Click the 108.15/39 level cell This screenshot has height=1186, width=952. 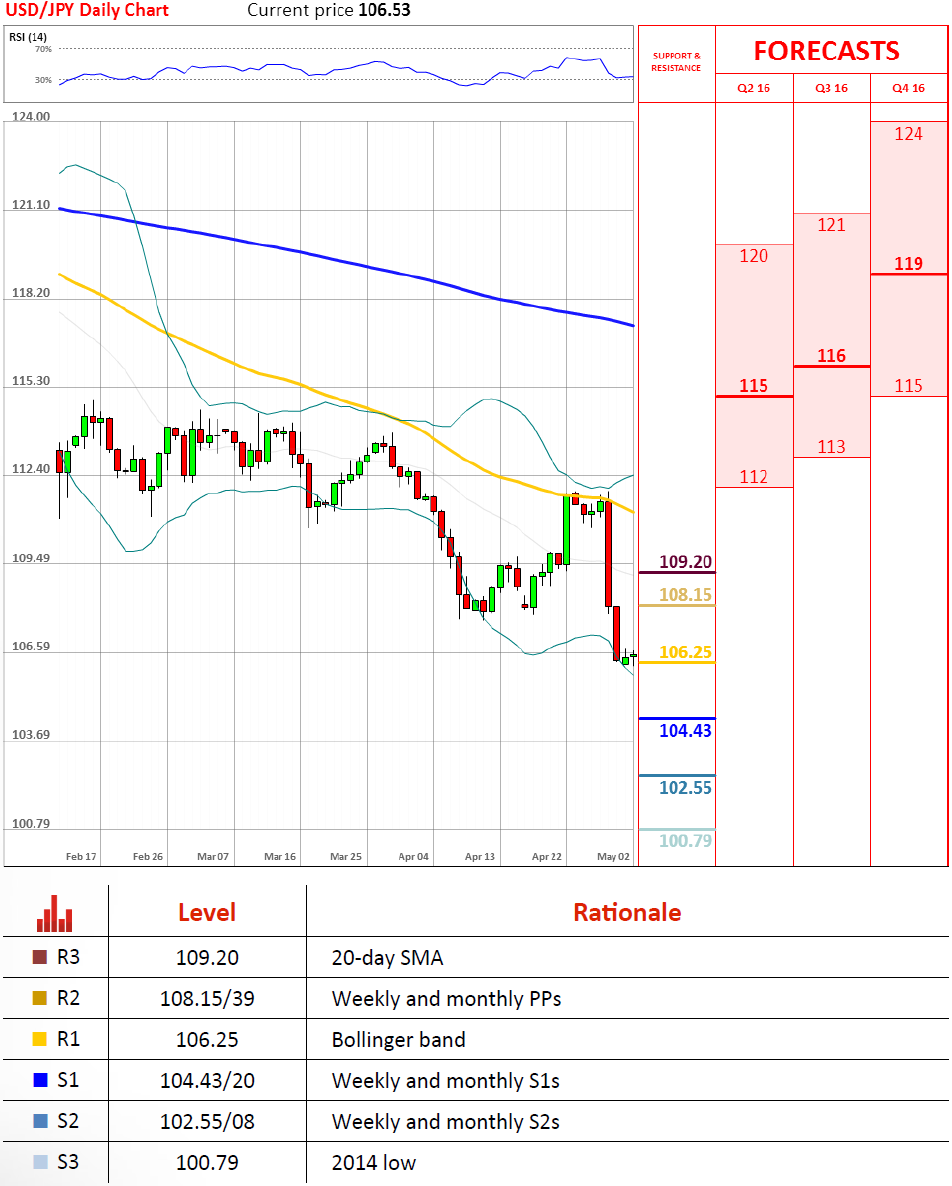(x=207, y=998)
